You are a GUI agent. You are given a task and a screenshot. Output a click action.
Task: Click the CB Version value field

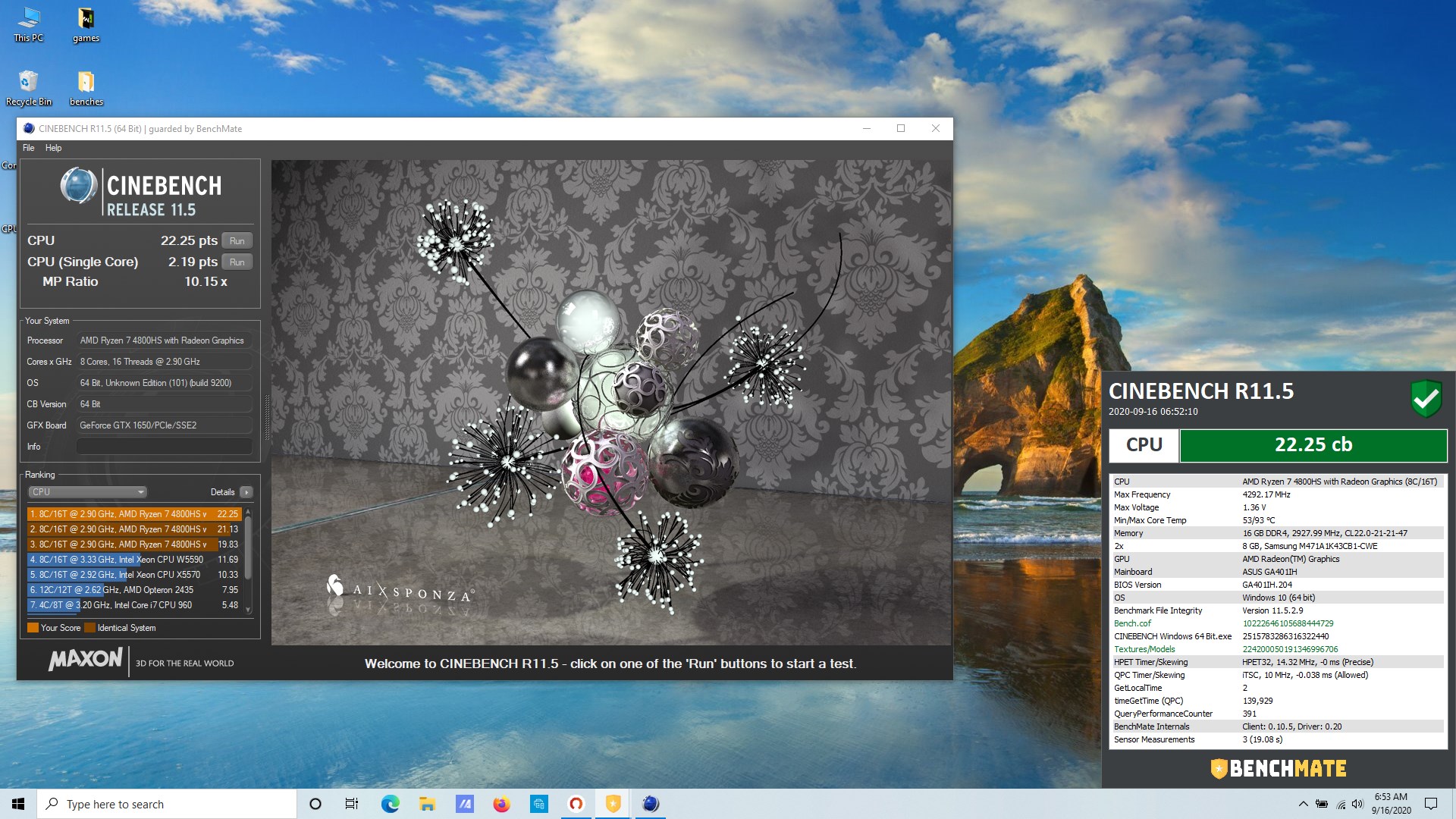tap(164, 404)
